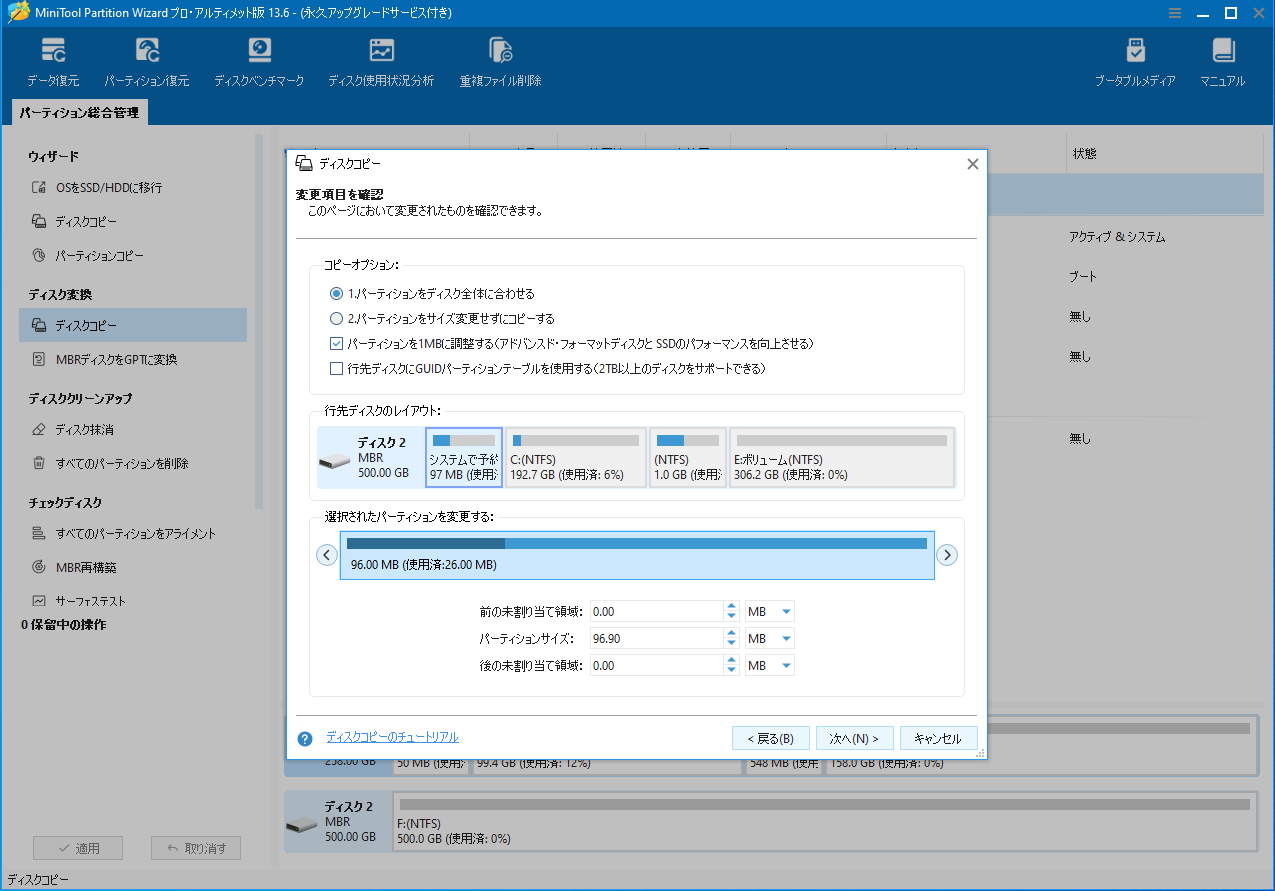Click パーティションサイズ value field 96.90
Image resolution: width=1275 pixels, height=891 pixels.
[x=656, y=638]
